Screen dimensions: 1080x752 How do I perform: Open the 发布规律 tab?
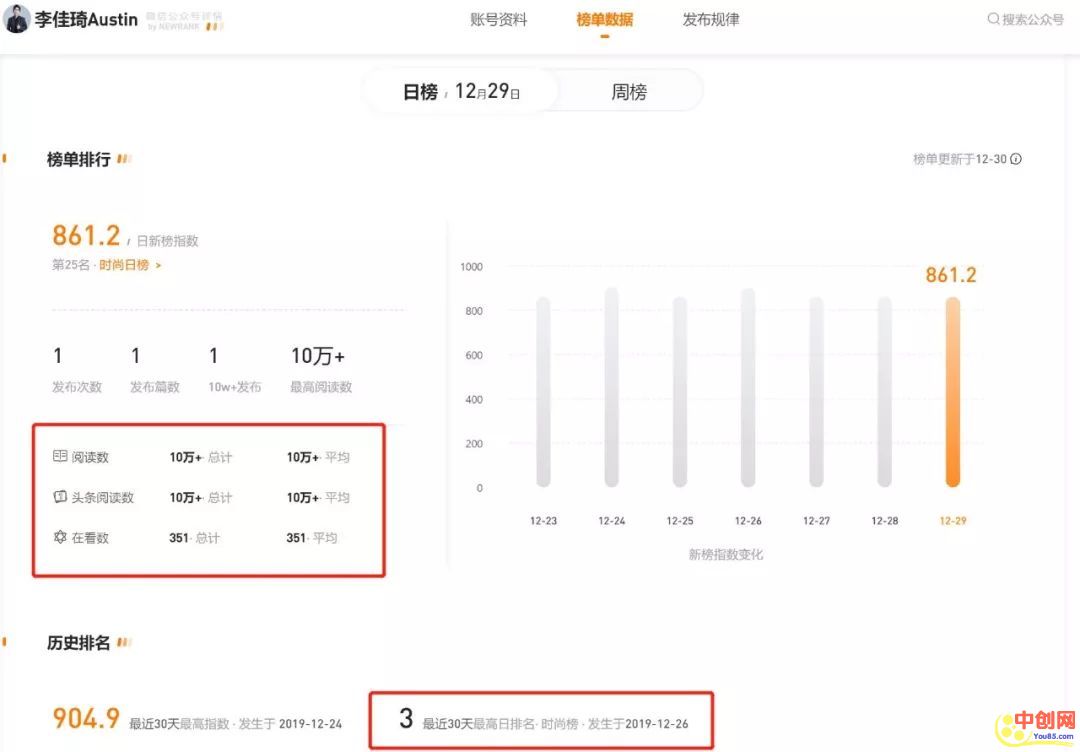click(x=711, y=20)
